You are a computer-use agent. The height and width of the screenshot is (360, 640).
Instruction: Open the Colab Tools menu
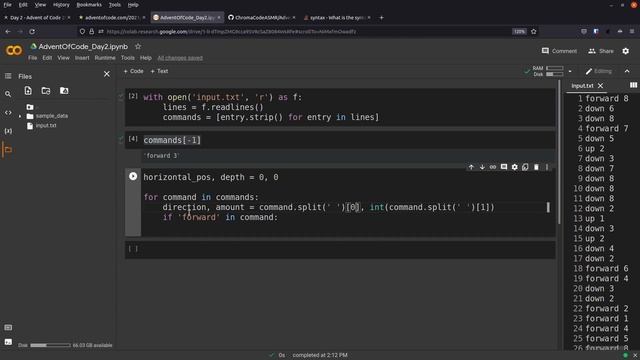tap(128, 58)
